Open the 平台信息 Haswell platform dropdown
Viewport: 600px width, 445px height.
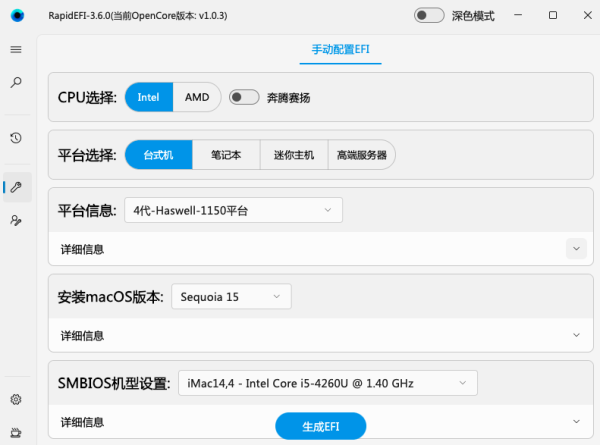pos(233,210)
